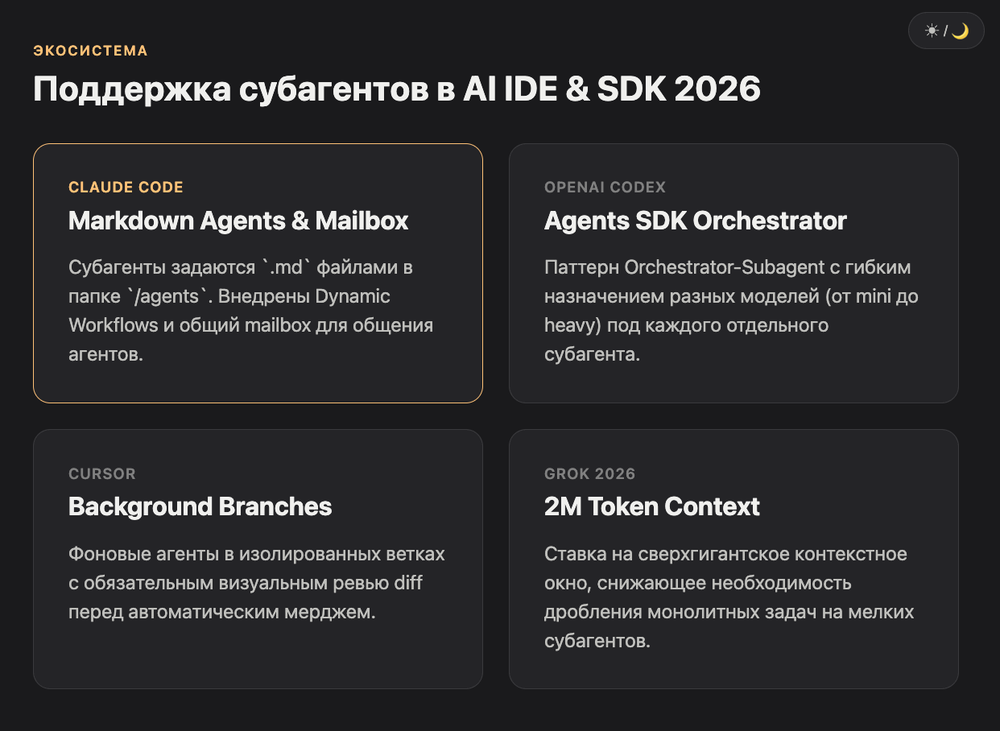Click the GROK 2026 label
The height and width of the screenshot is (731, 1000).
[590, 473]
